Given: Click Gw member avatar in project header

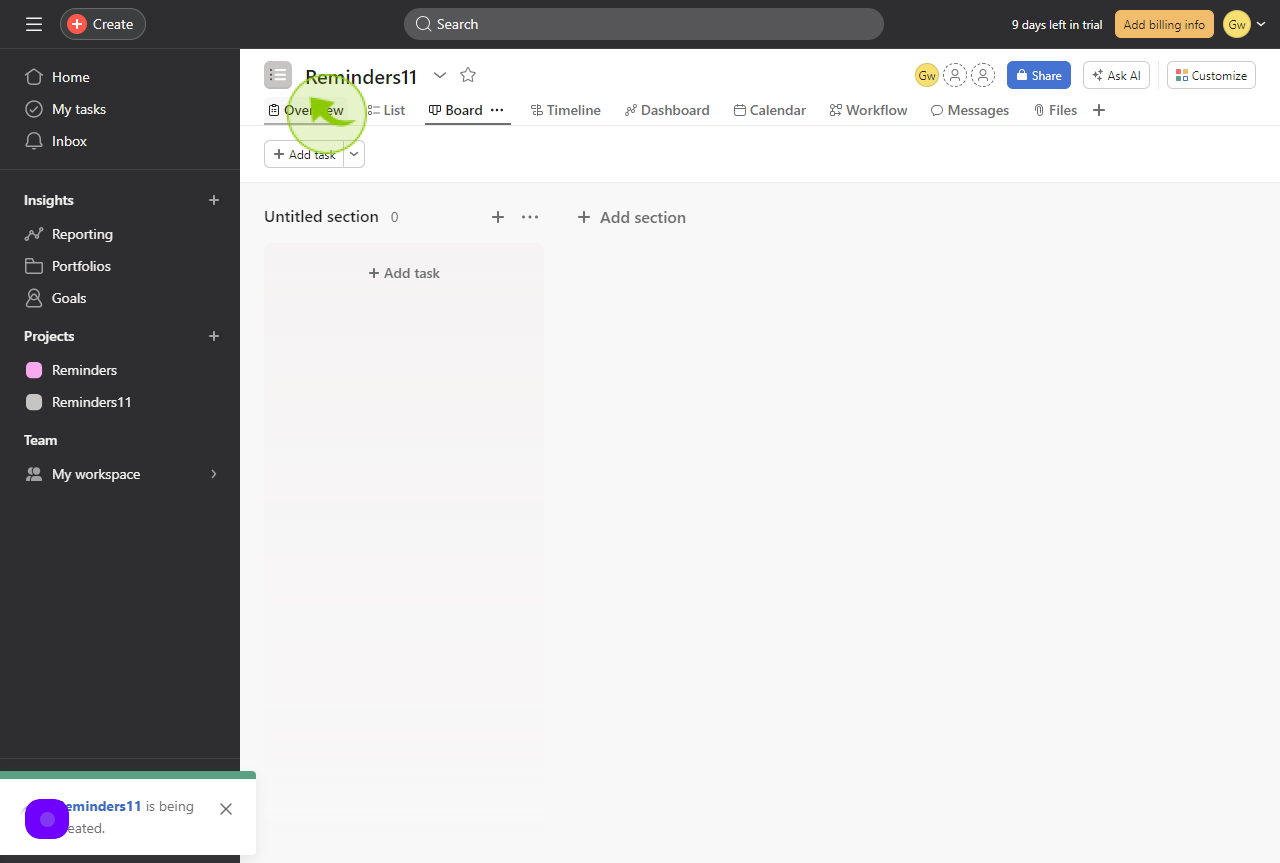Looking at the screenshot, I should [x=927, y=75].
